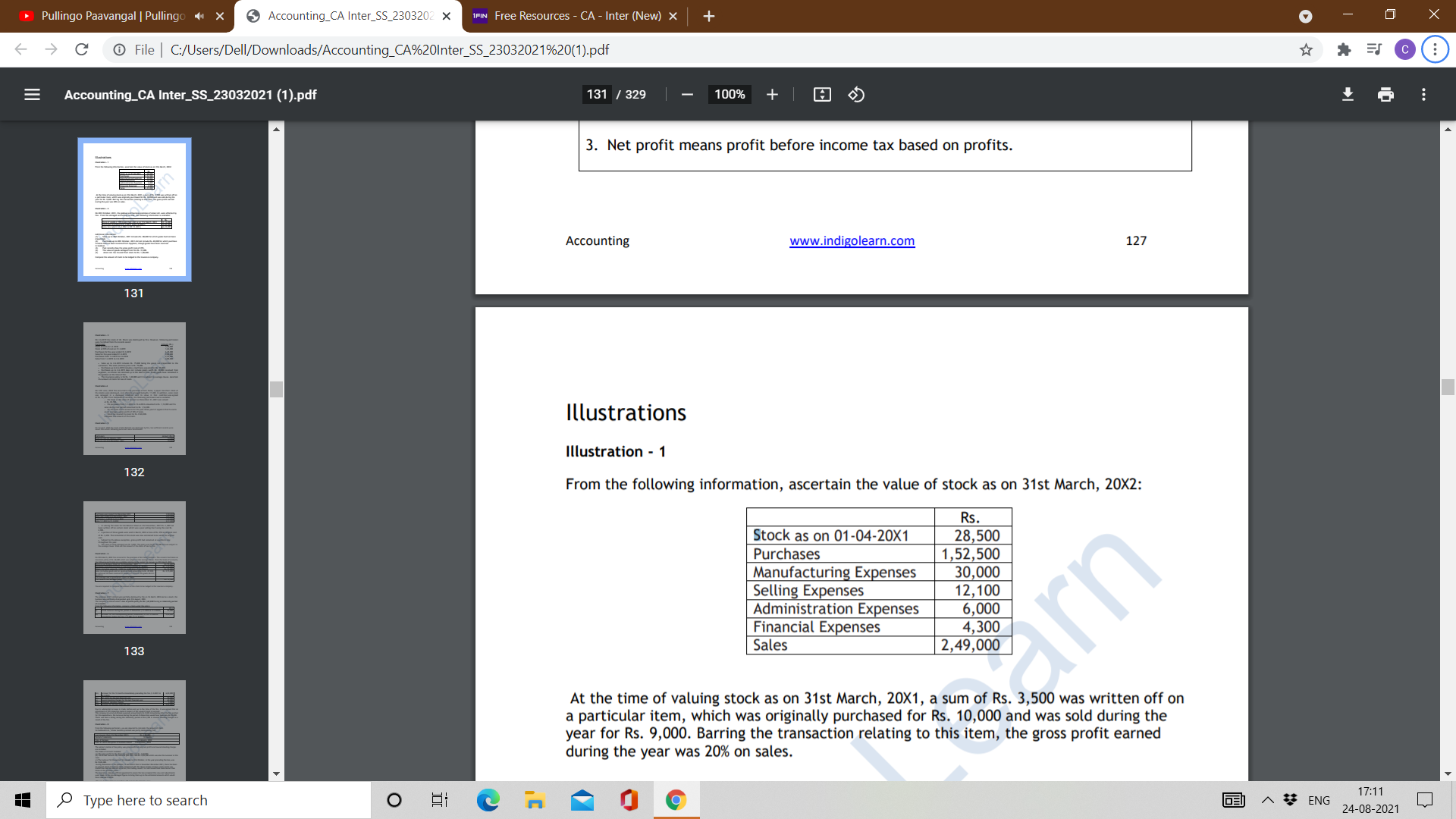The width and height of the screenshot is (1456, 819).
Task: Print the PDF document
Action: [x=1385, y=95]
